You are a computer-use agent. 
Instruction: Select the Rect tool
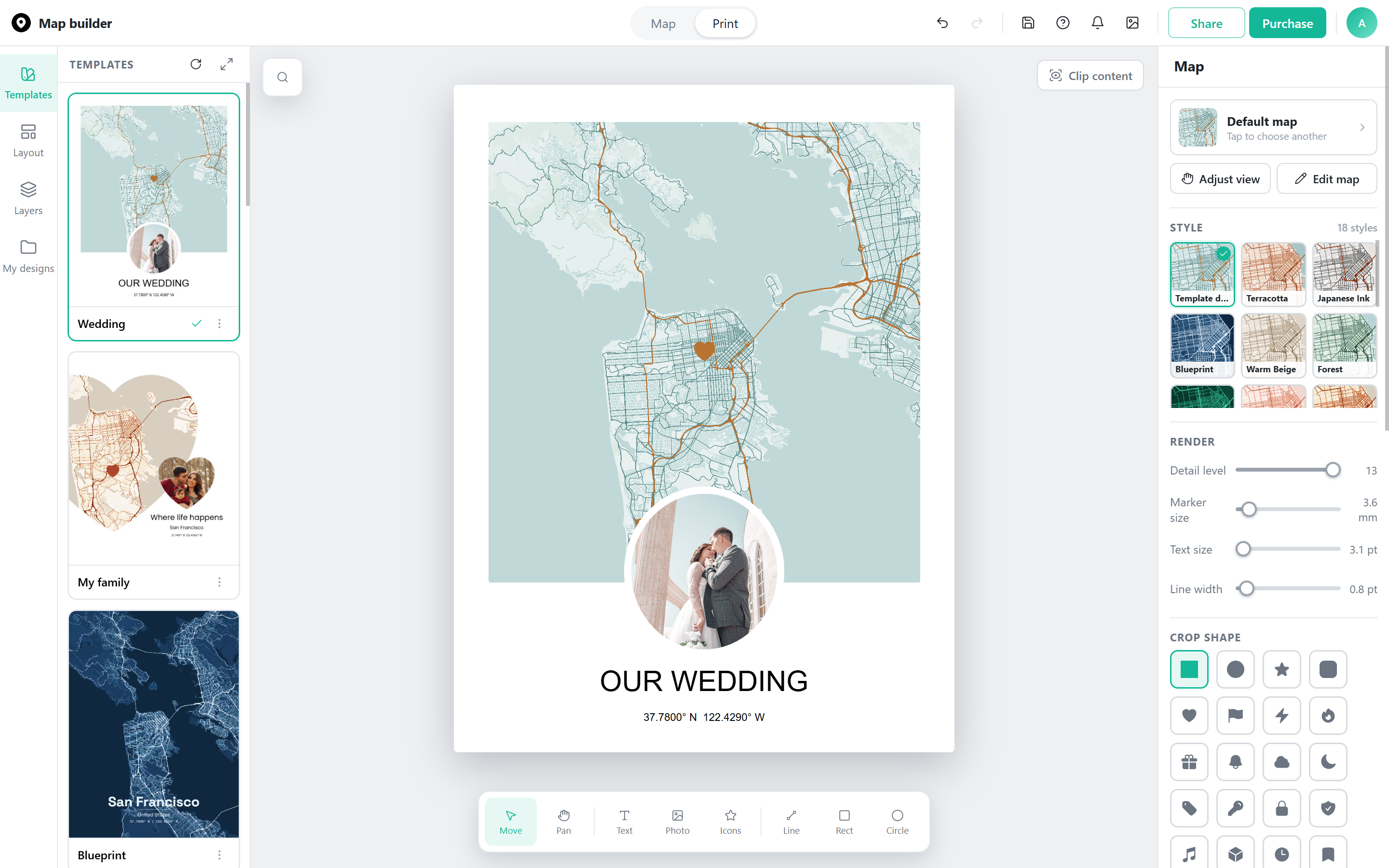(x=844, y=822)
